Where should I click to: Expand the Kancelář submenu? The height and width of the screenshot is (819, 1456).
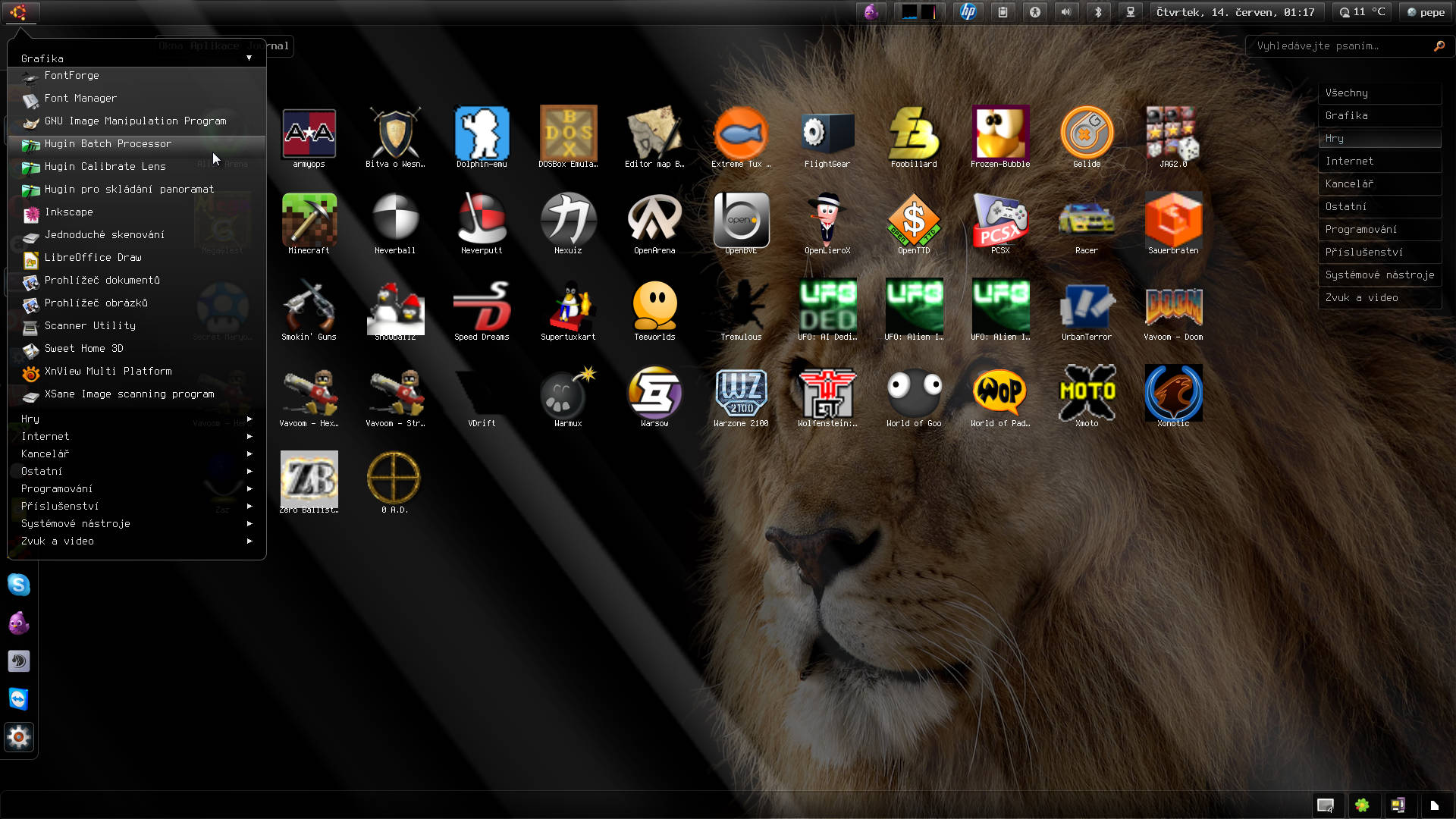(x=136, y=453)
